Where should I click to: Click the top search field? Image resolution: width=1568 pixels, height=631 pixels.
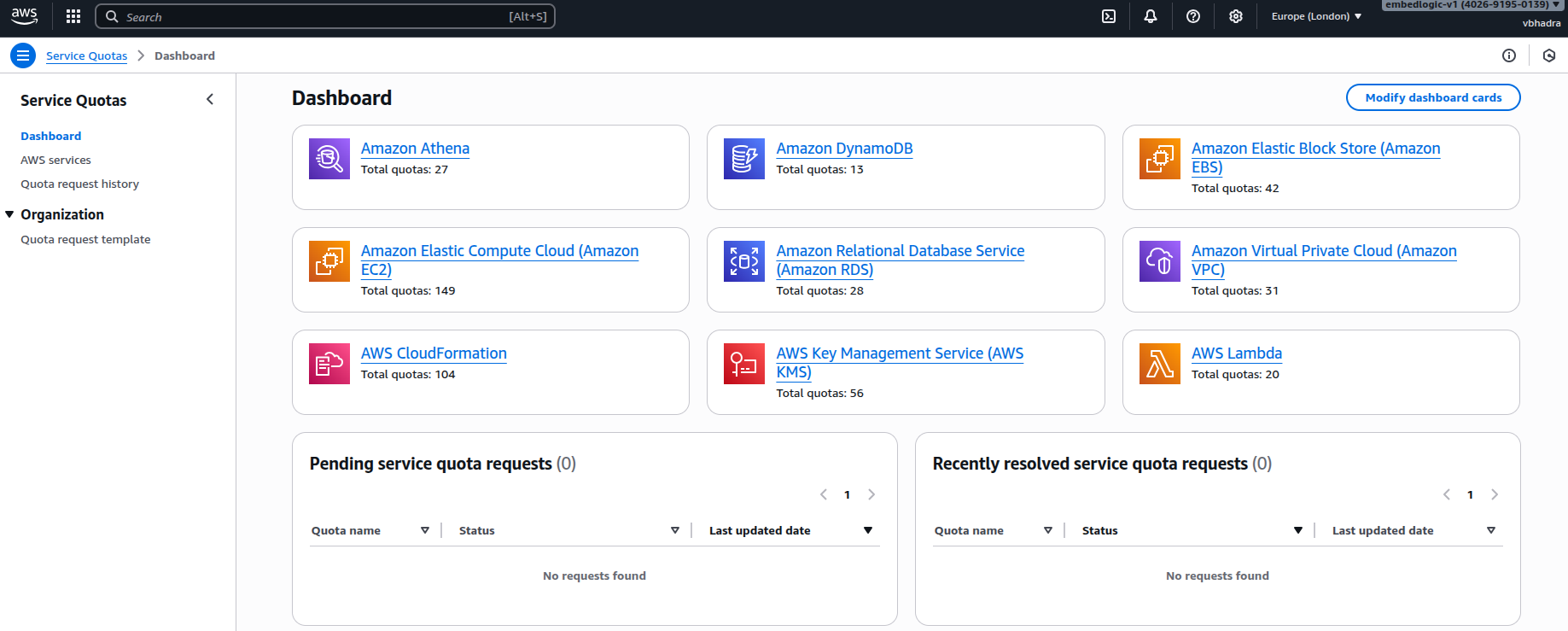(324, 16)
